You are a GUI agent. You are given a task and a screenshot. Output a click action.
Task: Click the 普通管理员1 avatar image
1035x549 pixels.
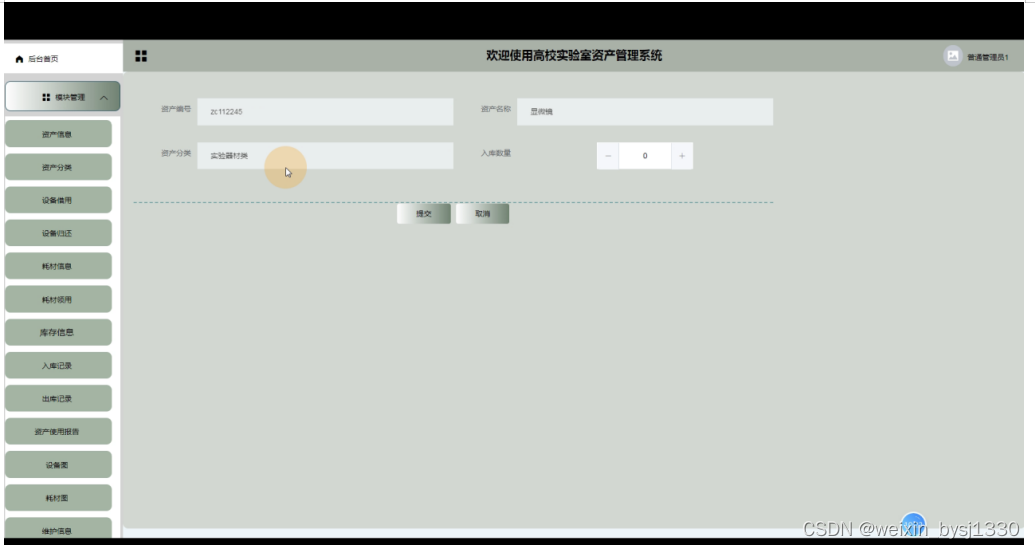(952, 56)
